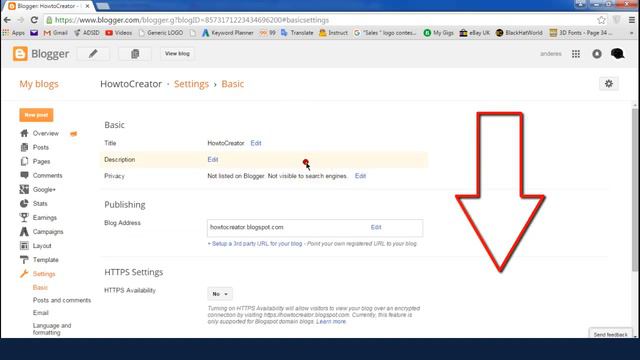Open the Chrome menu icon
The image size is (640, 360).
pos(632,20)
